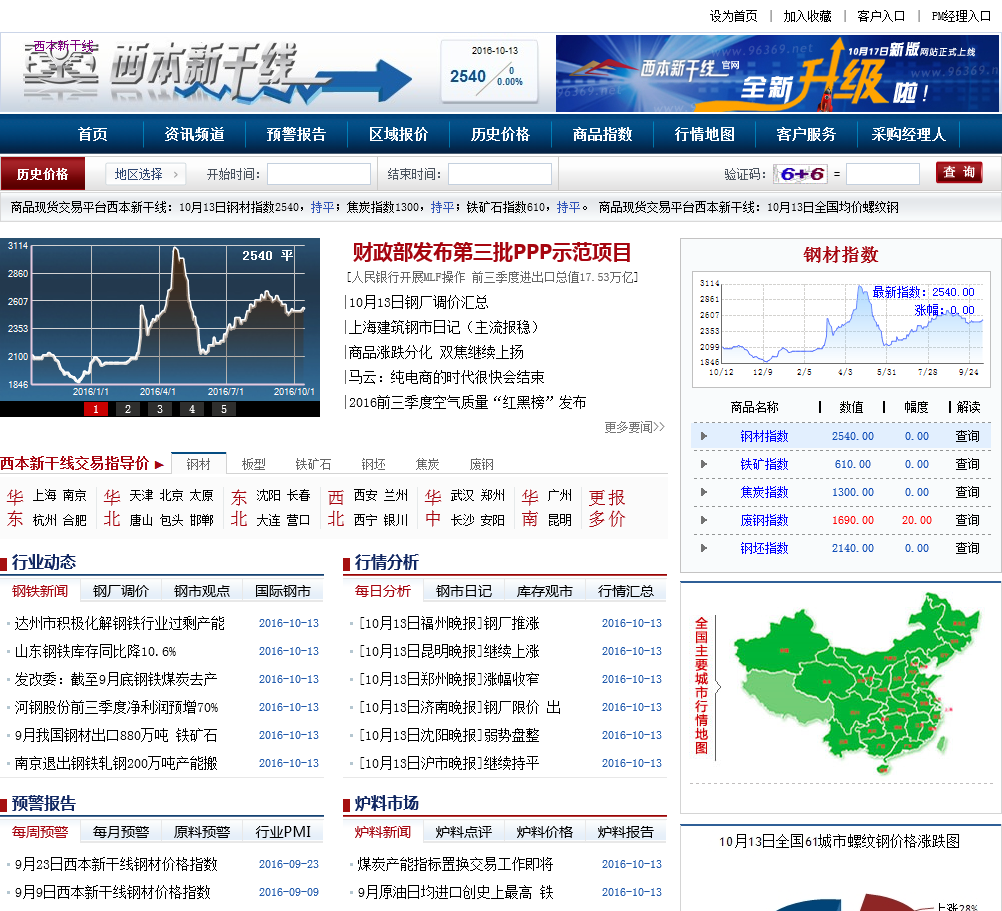Open 马云：纯电商的时代很快会结束 article
This screenshot has width=1002, height=911.
point(447,377)
